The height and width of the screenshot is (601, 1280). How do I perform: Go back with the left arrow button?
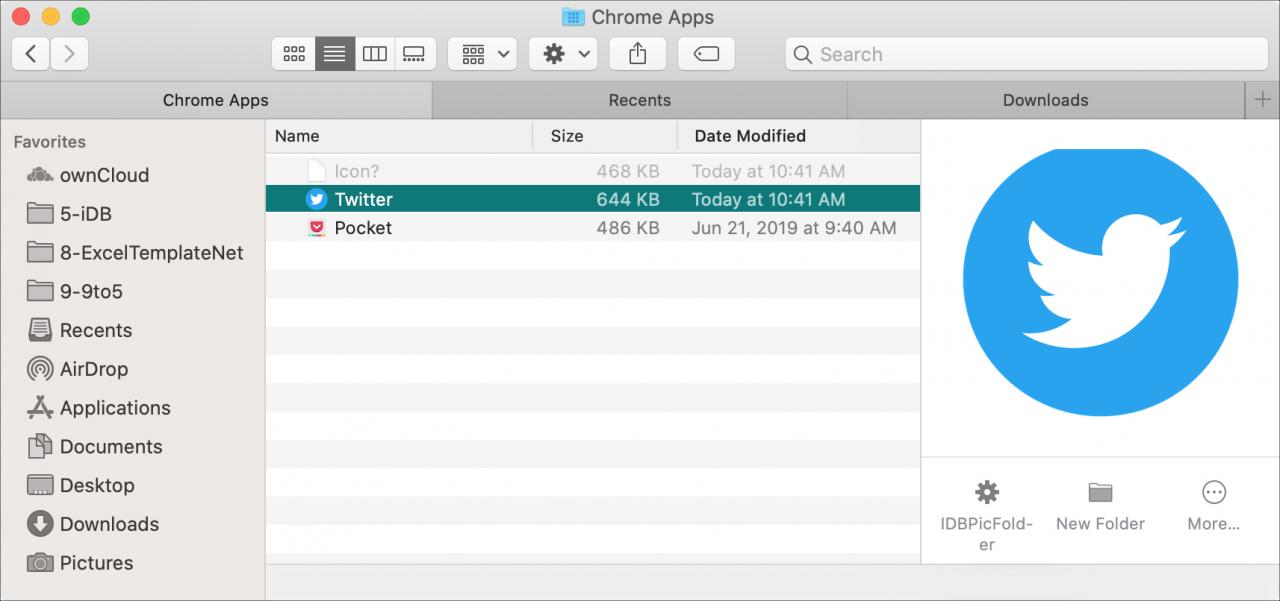point(31,54)
